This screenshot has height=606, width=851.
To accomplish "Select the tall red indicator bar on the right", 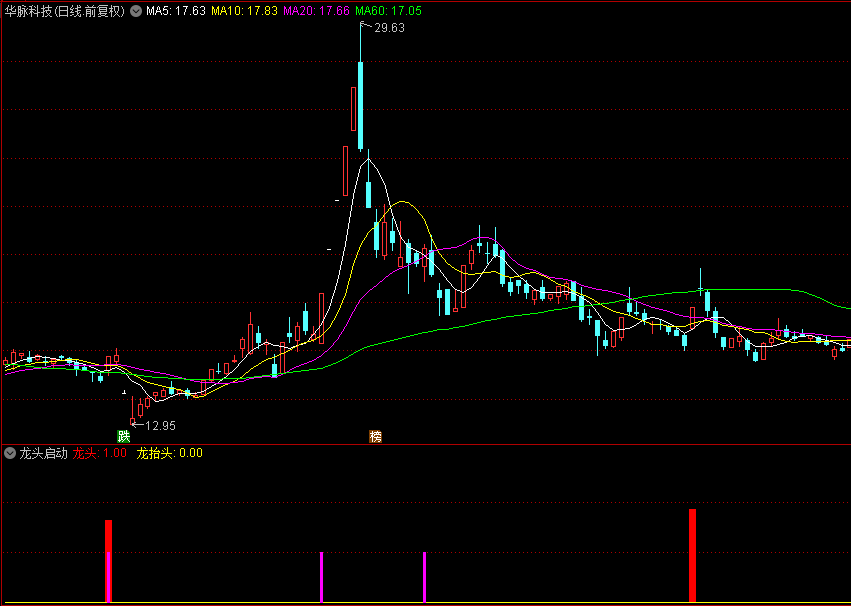I will pyautogui.click(x=693, y=555).
